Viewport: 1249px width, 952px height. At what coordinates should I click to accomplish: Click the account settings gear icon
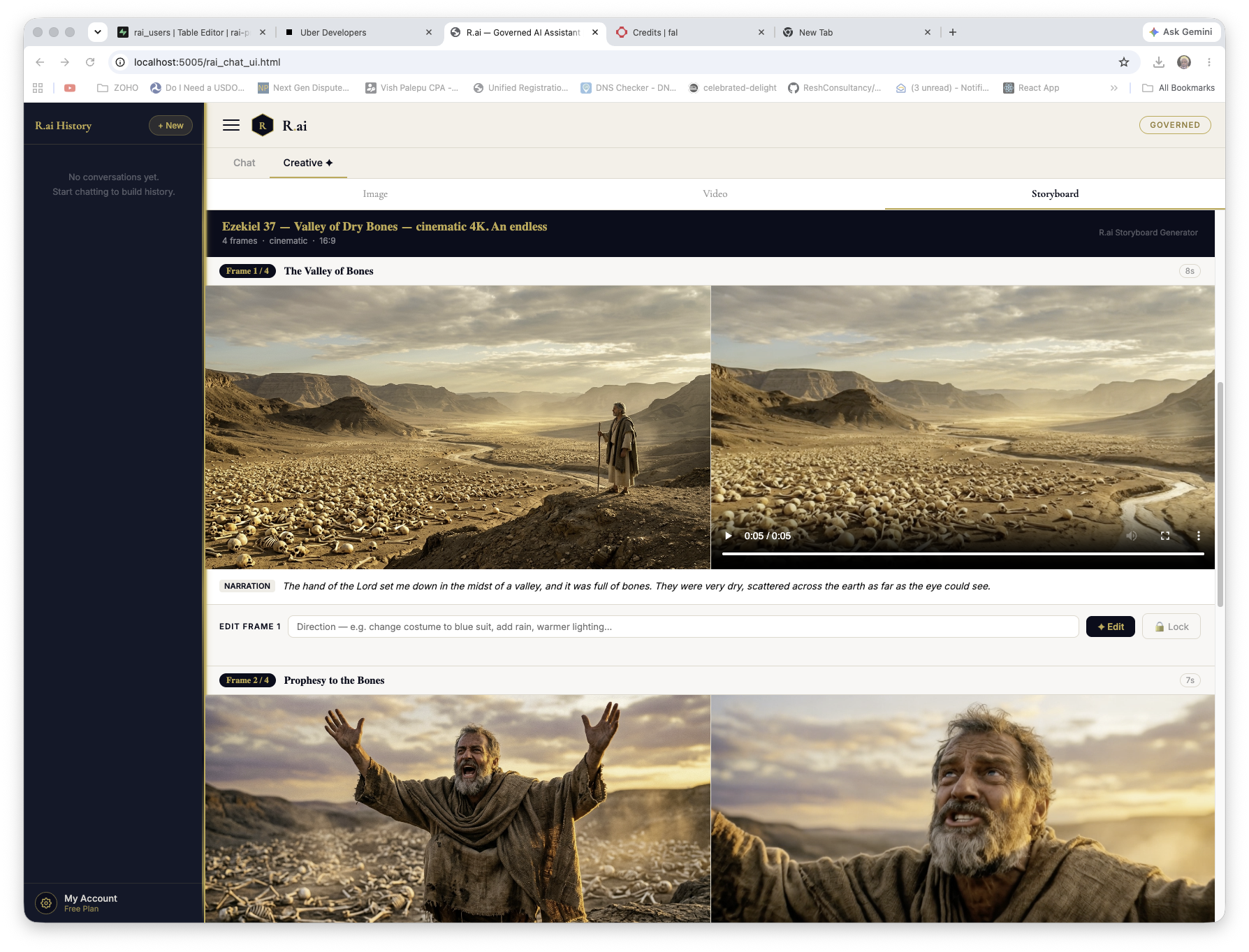click(46, 903)
